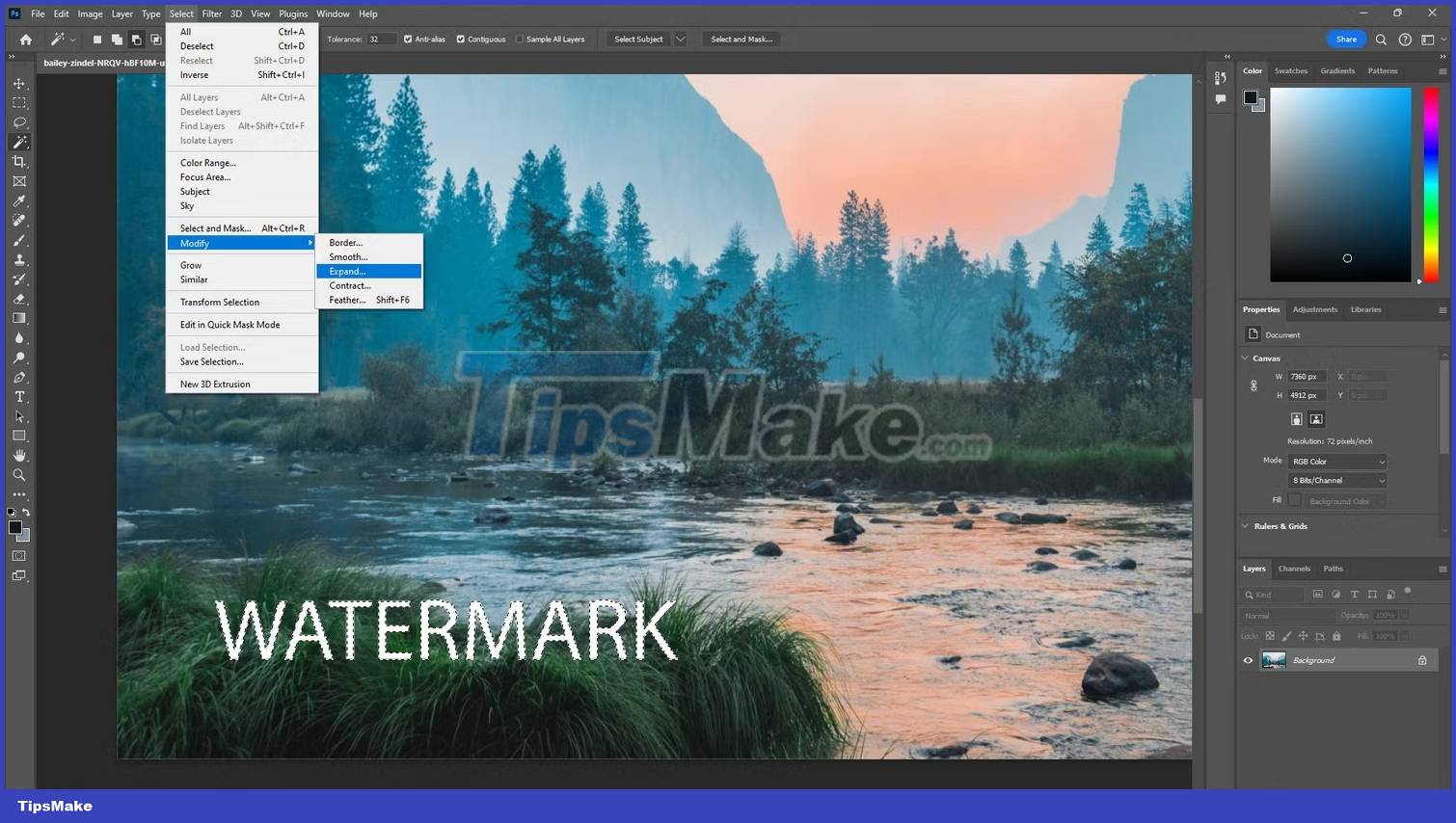Select the Hand tool
Screen dimensions: 1456x823
(18, 455)
